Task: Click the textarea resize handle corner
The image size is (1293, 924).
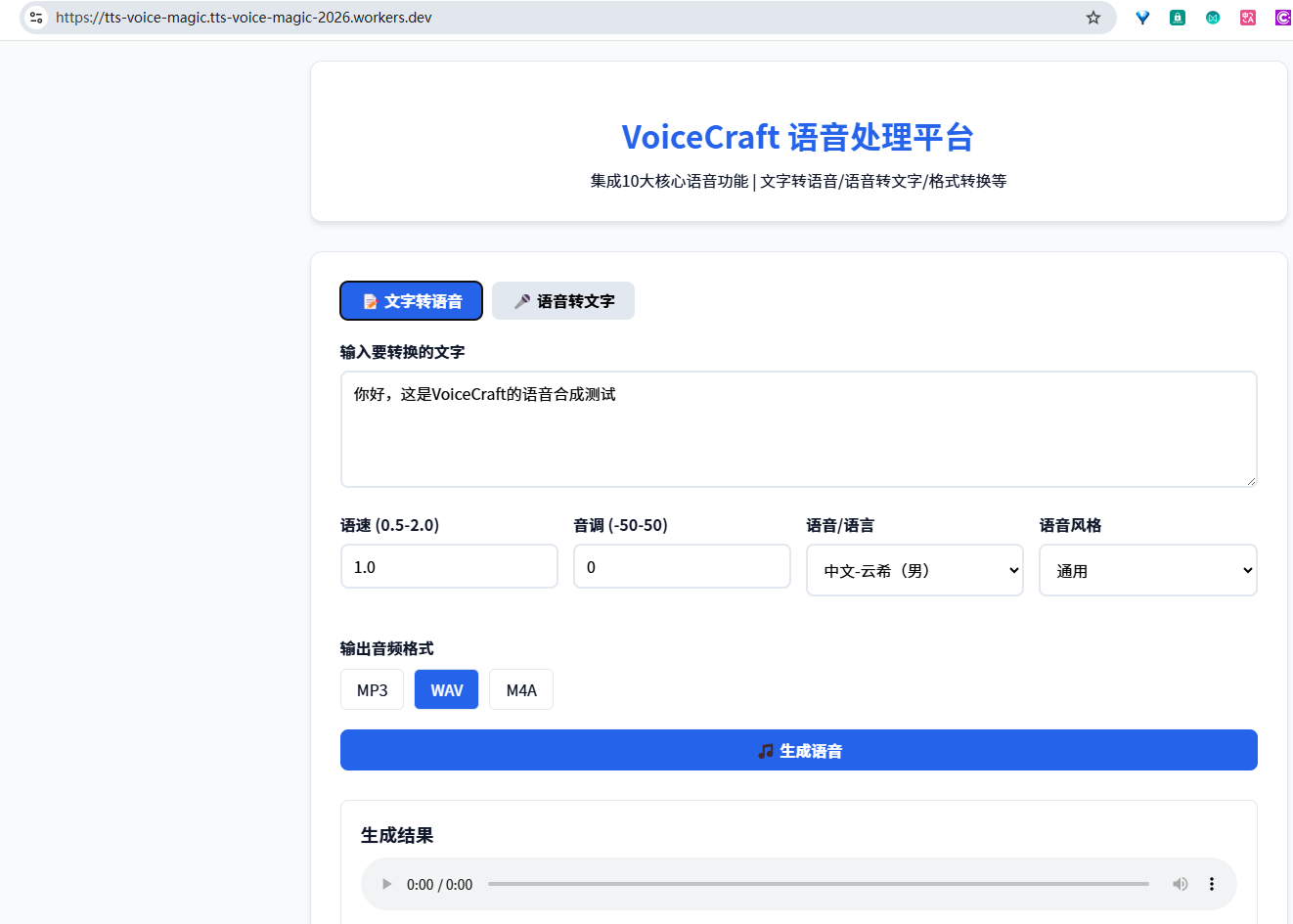Action: pyautogui.click(x=1250, y=480)
